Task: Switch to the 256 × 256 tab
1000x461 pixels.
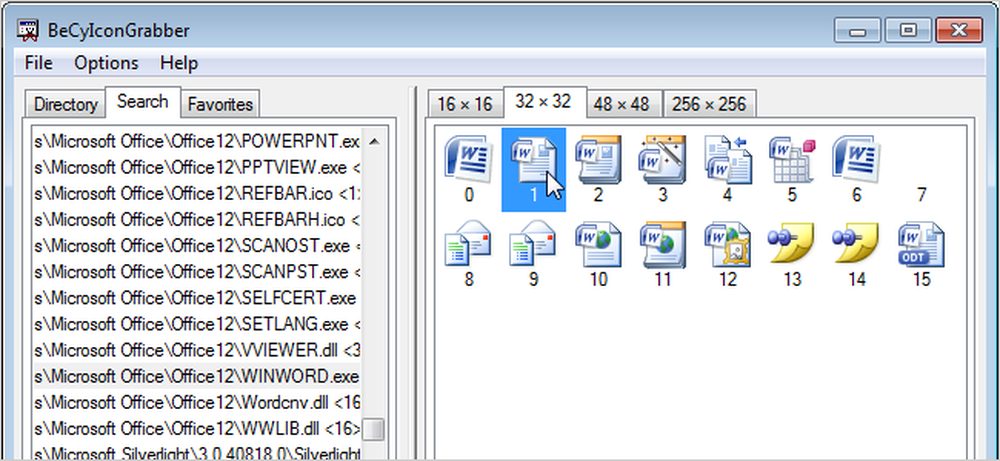Action: pos(709,104)
